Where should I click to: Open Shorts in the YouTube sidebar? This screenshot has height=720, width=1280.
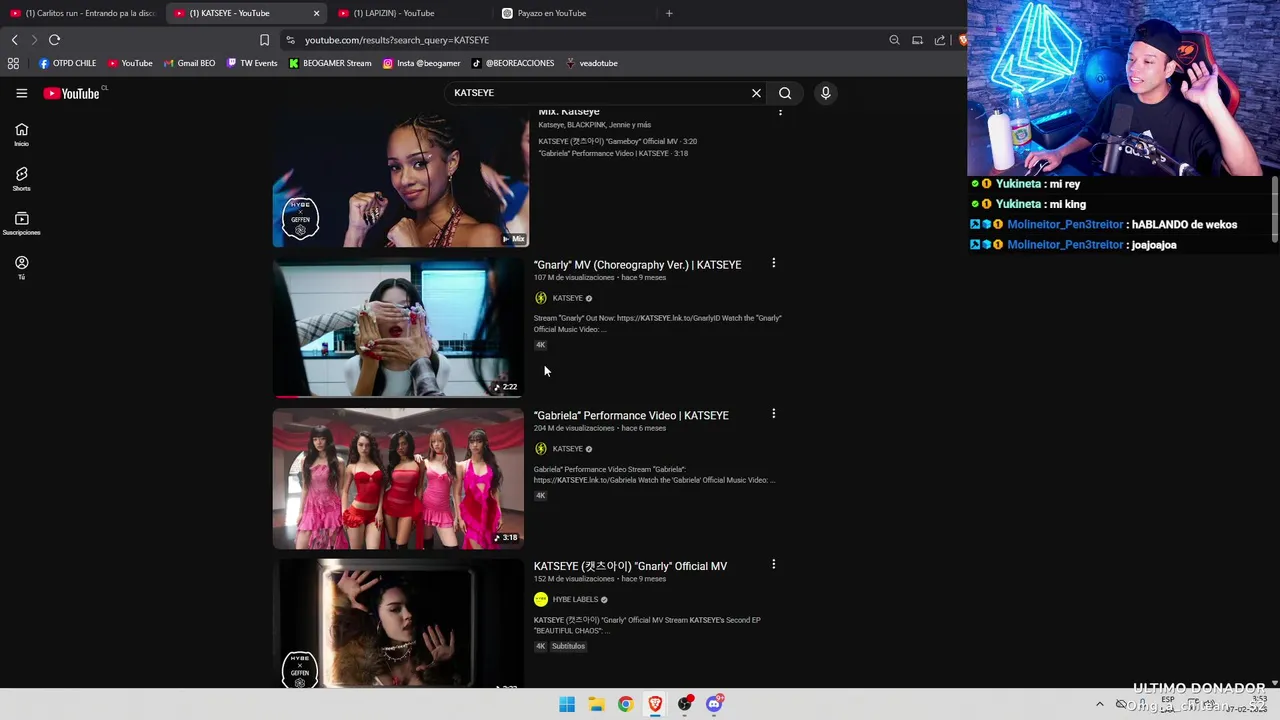[x=21, y=179]
